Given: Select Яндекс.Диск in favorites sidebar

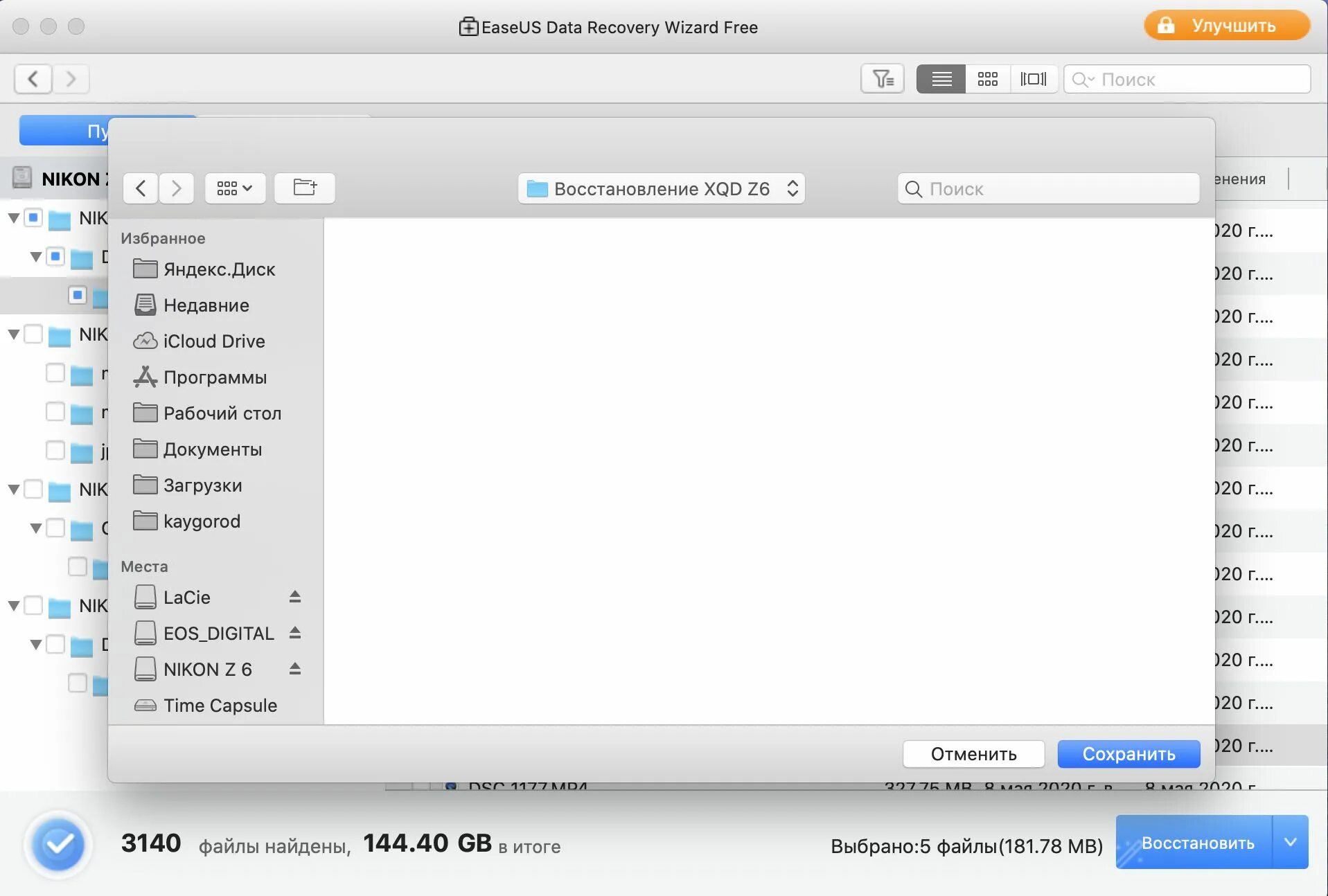Looking at the screenshot, I should click(x=215, y=269).
